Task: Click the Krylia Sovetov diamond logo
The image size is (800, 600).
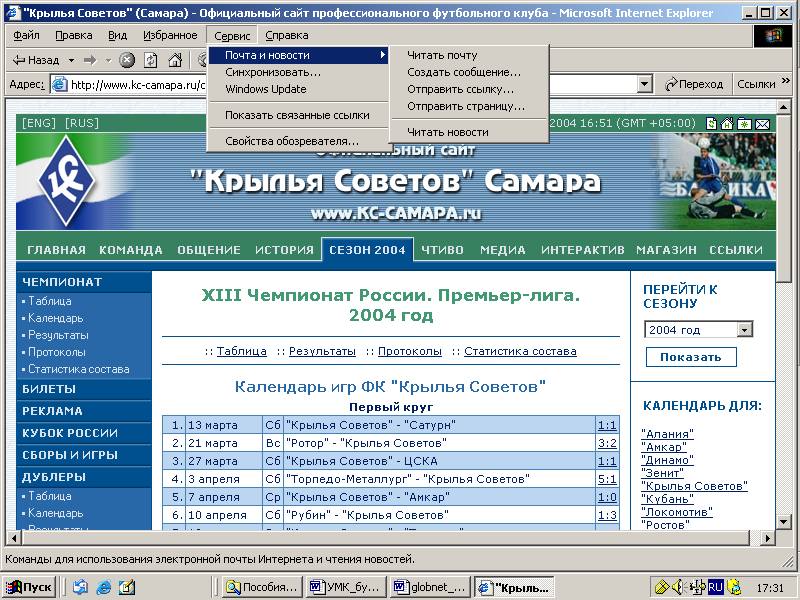Action: click(67, 181)
